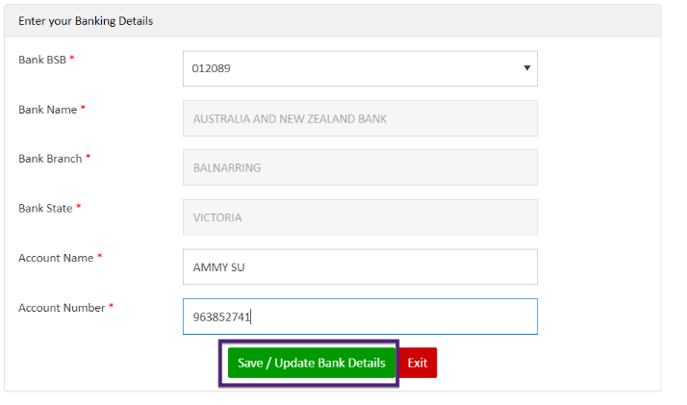Image resolution: width=687 pixels, height=405 pixels.
Task: Click the Bank State label
Action: (x=45, y=208)
